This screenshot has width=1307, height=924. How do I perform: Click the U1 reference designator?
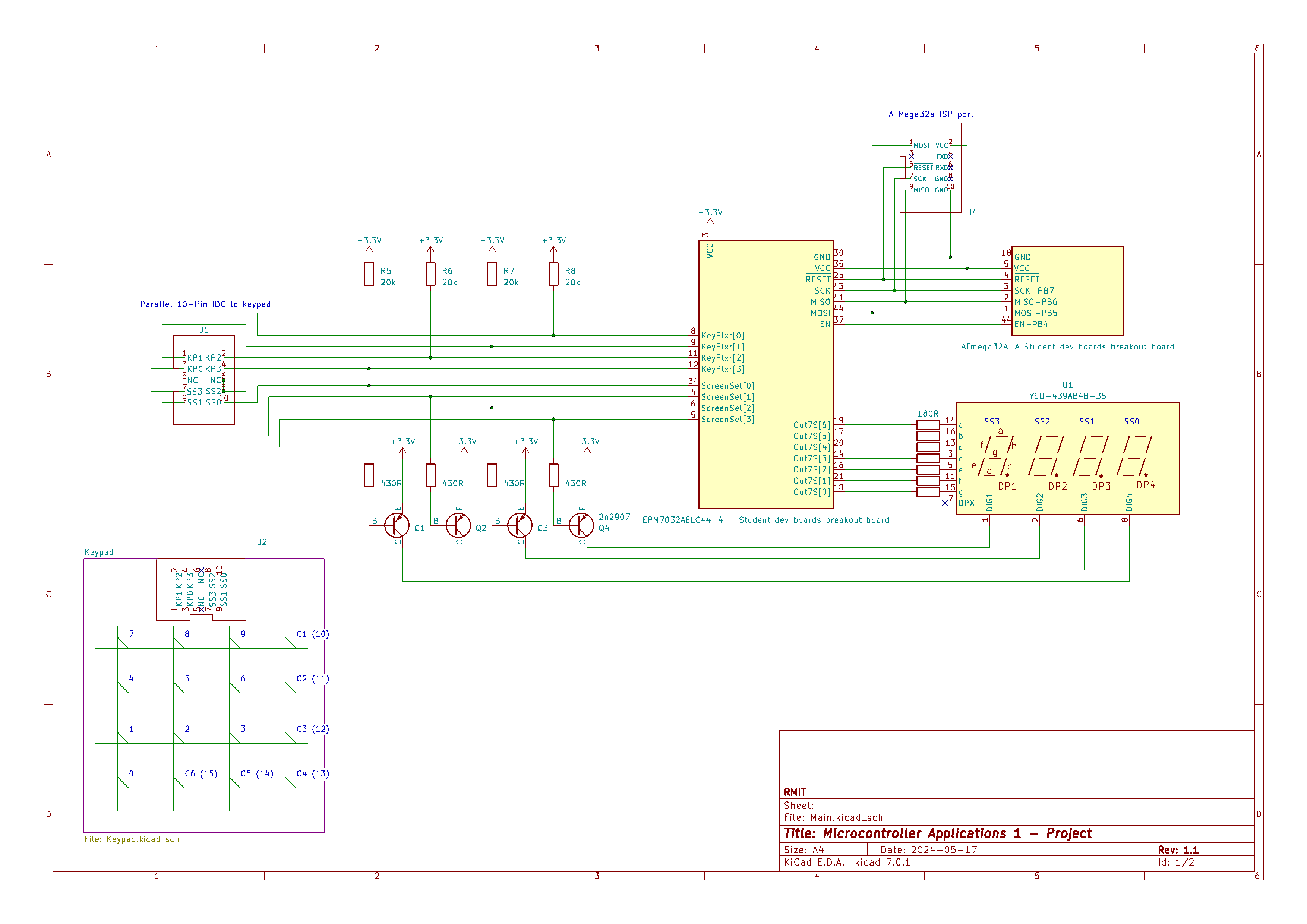click(x=1067, y=385)
